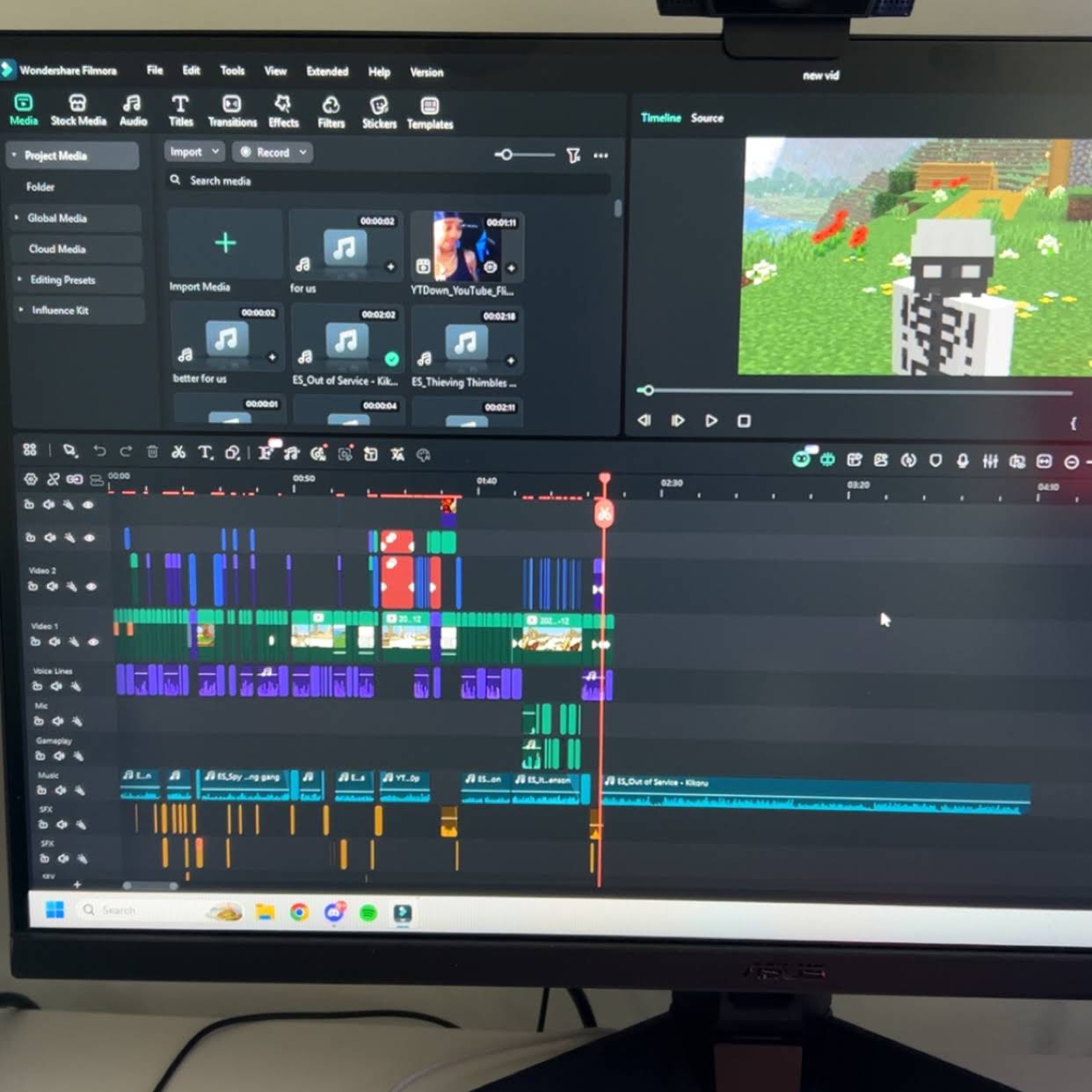The width and height of the screenshot is (1092, 1092).
Task: Mute the Music track
Action: click(60, 790)
